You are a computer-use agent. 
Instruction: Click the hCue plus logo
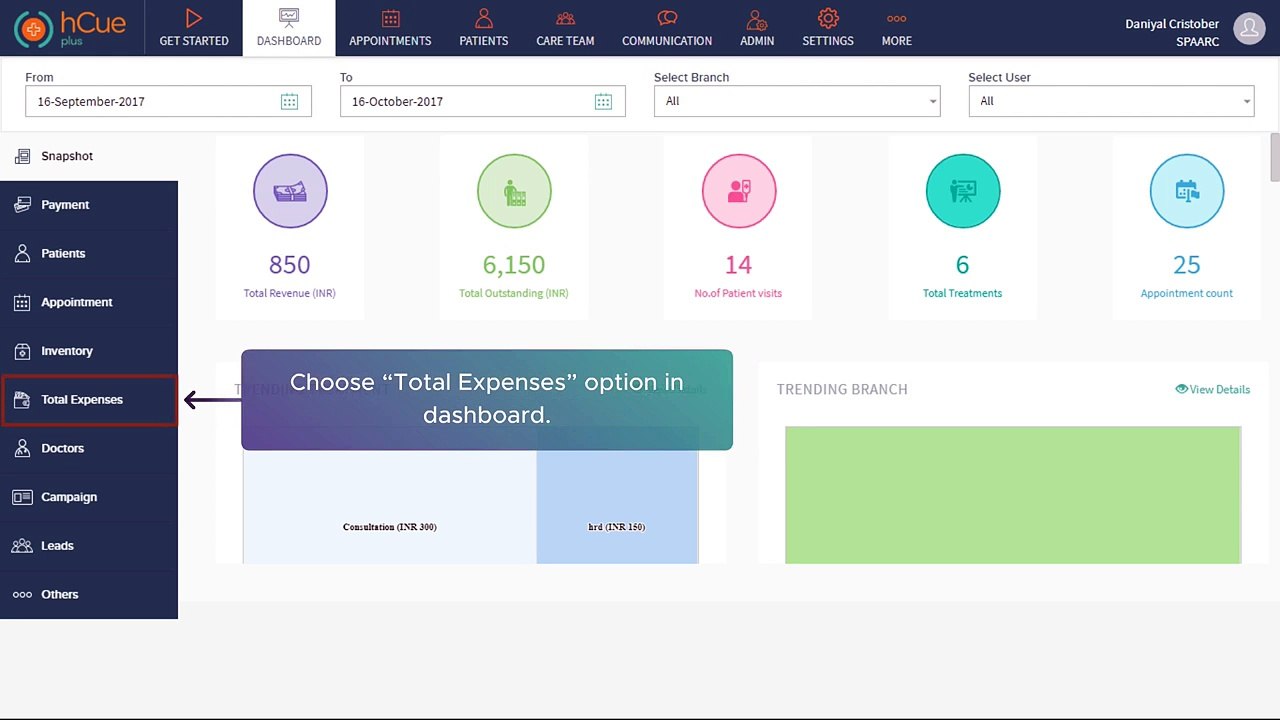(70, 28)
